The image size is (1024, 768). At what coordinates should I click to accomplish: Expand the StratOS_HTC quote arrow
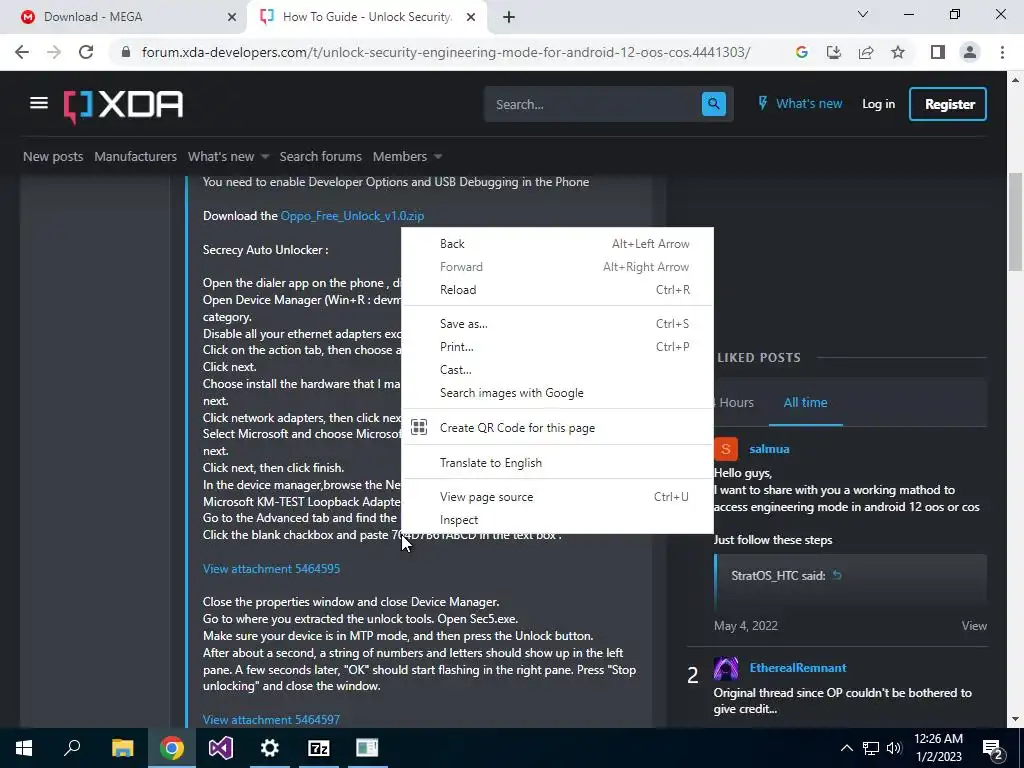837,575
